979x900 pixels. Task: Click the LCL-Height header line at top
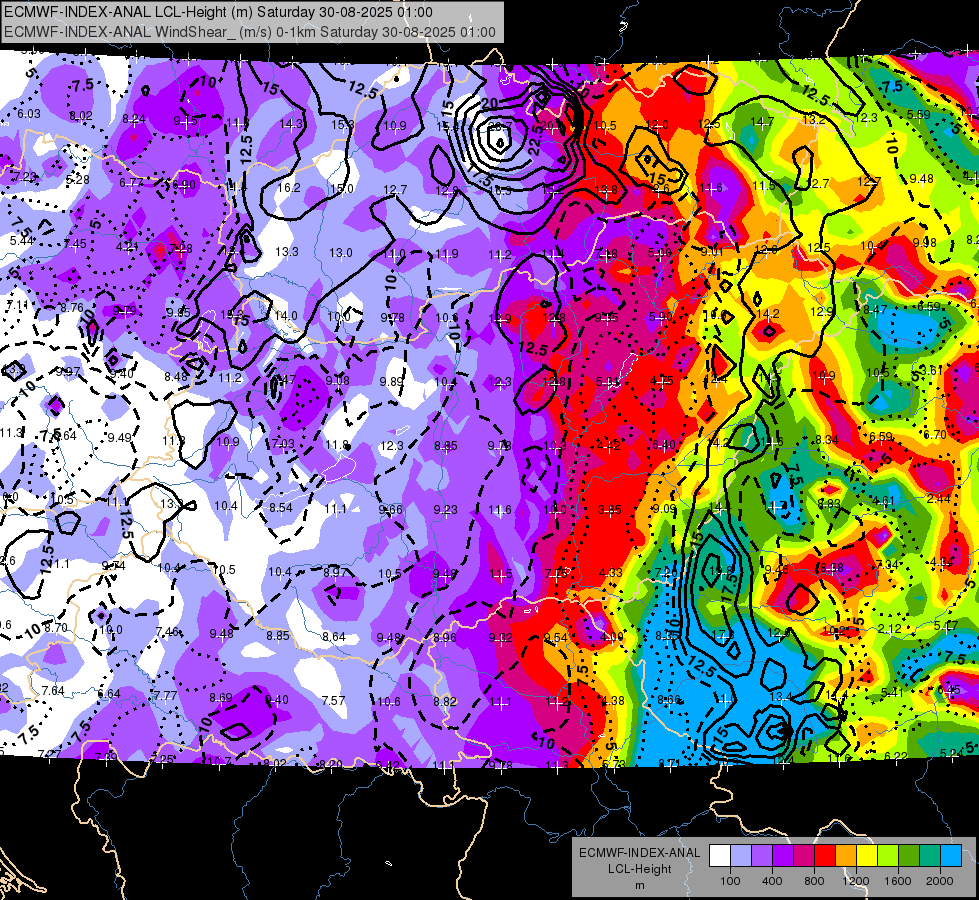[218, 12]
